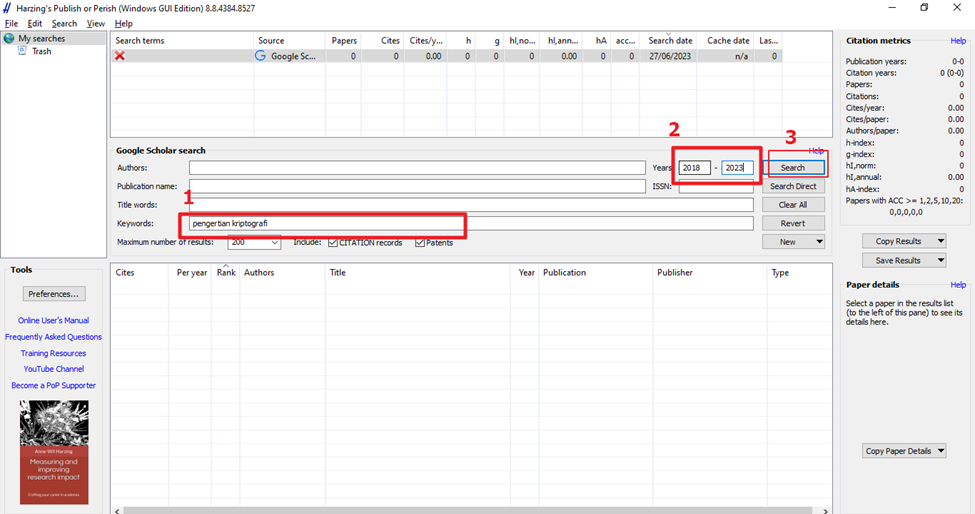975x514 pixels.
Task: Click into the Title words field
Action: pos(471,205)
